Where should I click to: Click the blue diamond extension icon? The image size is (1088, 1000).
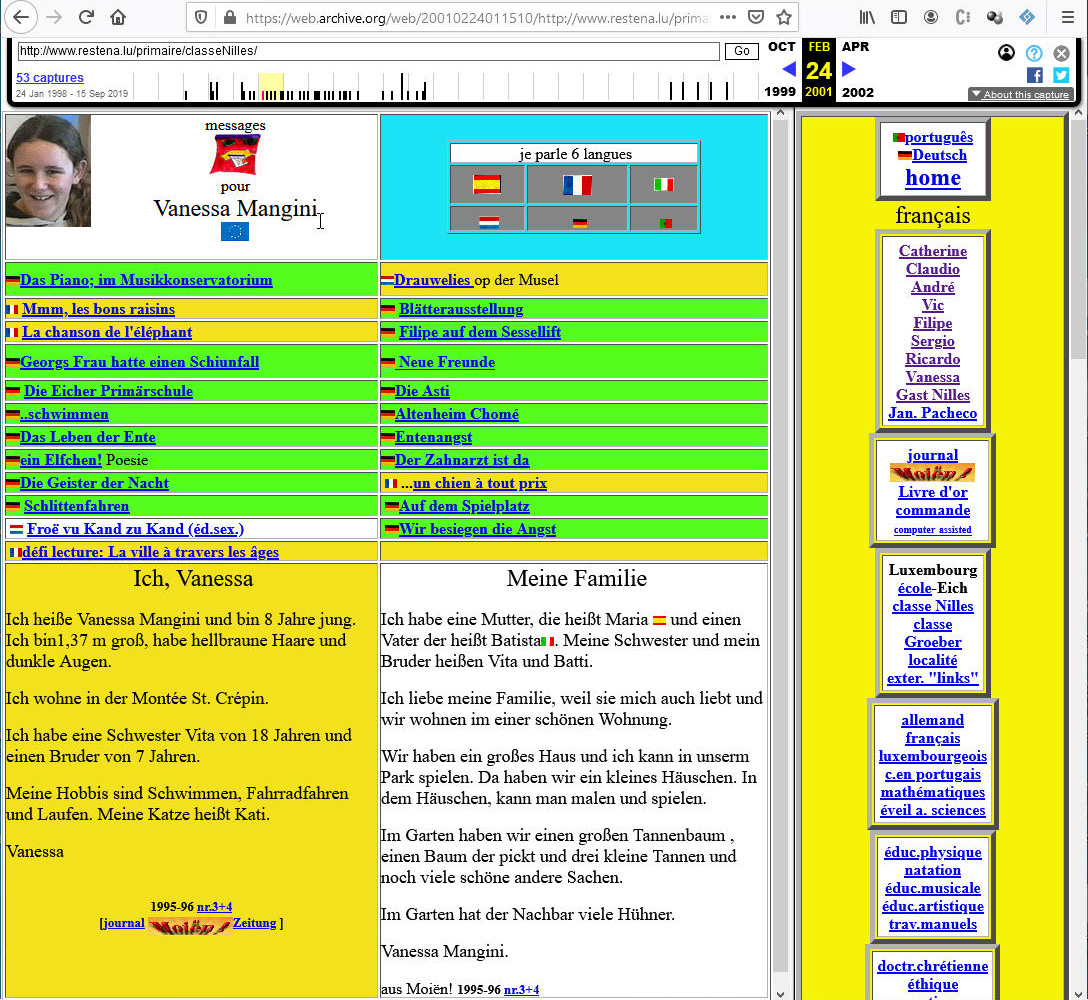click(1027, 17)
